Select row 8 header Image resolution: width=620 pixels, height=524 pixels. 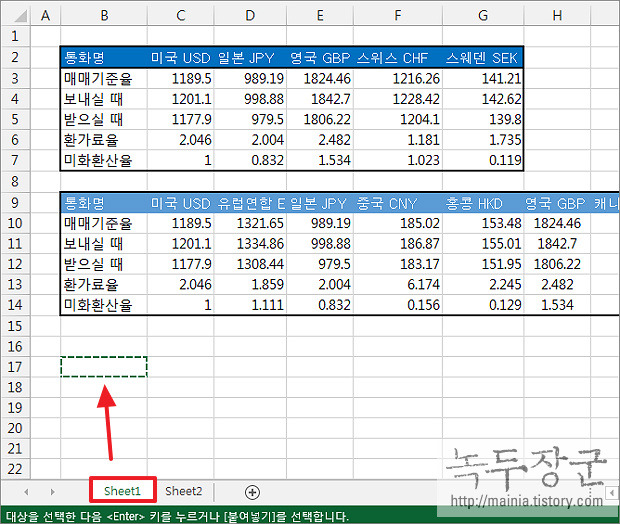pyautogui.click(x=15, y=182)
